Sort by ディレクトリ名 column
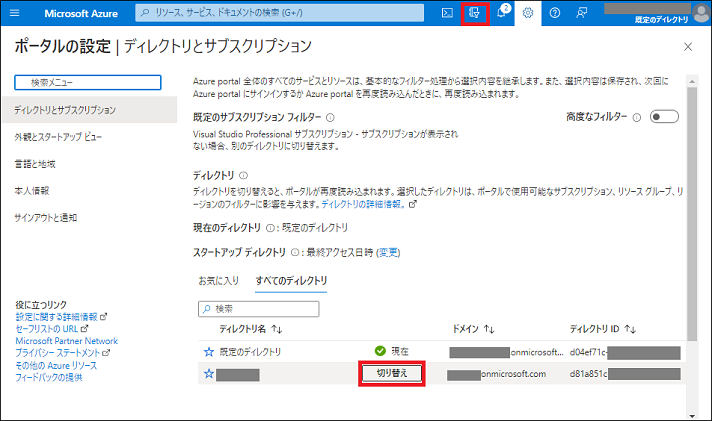 tap(253, 328)
